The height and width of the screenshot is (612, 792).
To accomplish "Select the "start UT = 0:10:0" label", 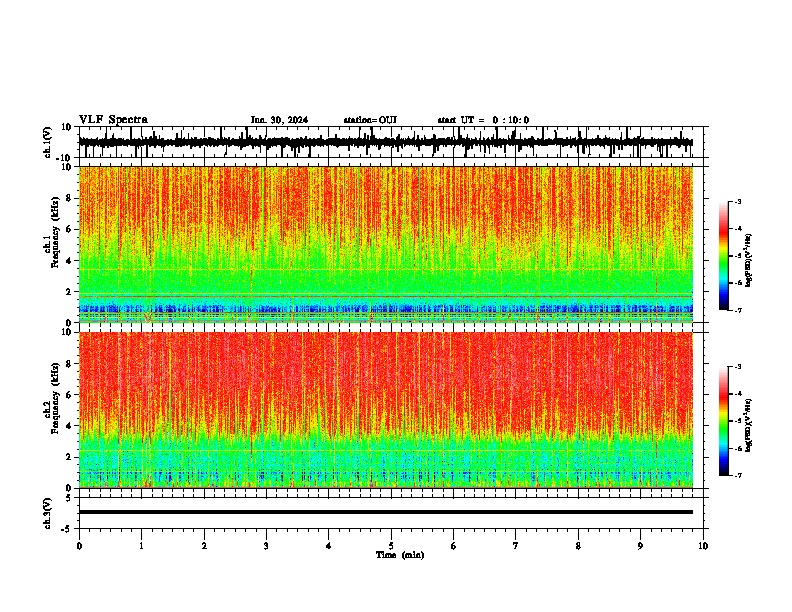I will click(483, 120).
